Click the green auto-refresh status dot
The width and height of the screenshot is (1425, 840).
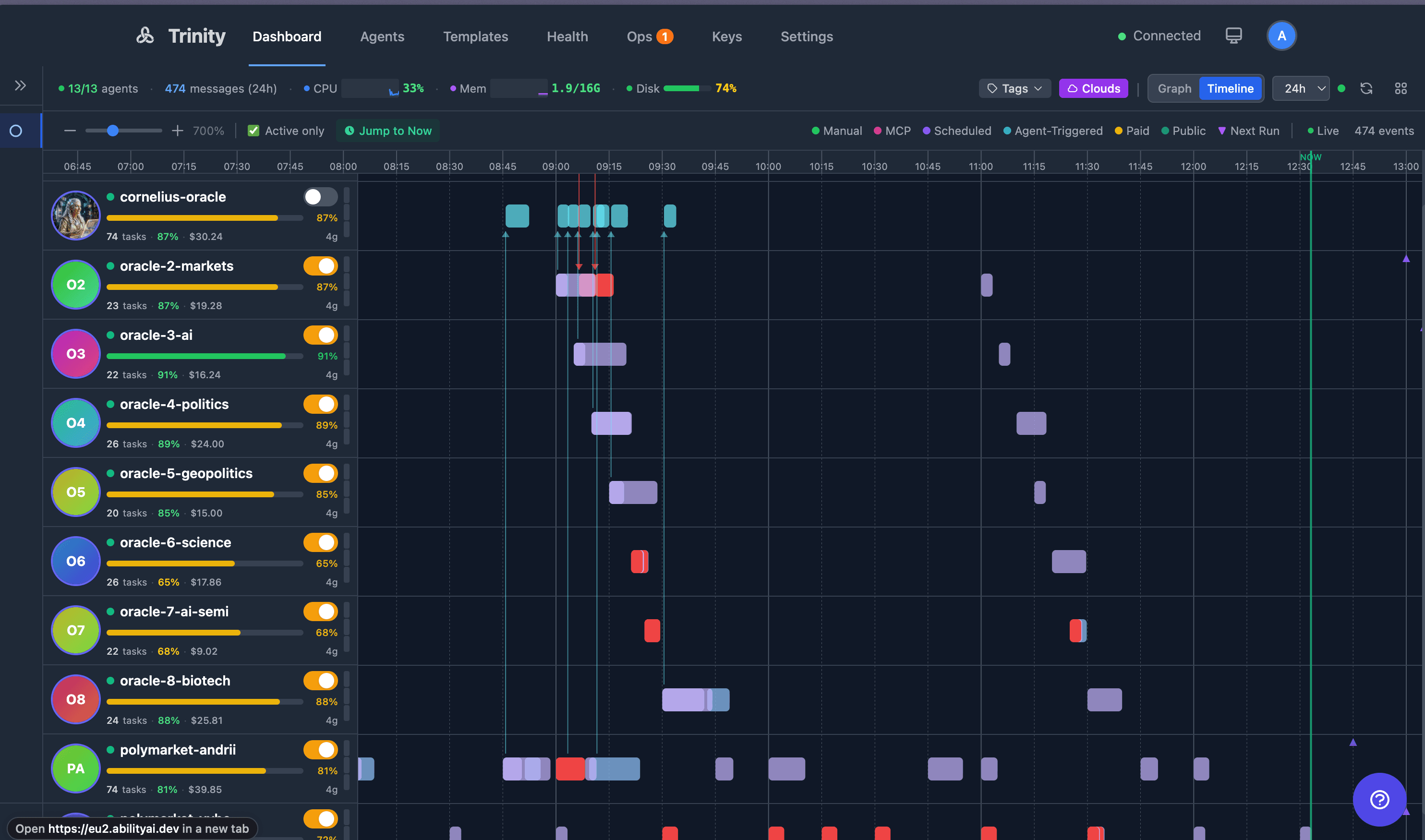coord(1341,88)
